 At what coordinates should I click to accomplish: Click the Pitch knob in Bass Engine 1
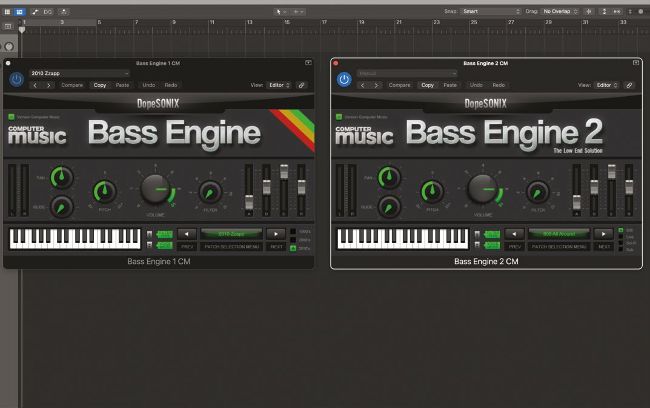[x=104, y=192]
